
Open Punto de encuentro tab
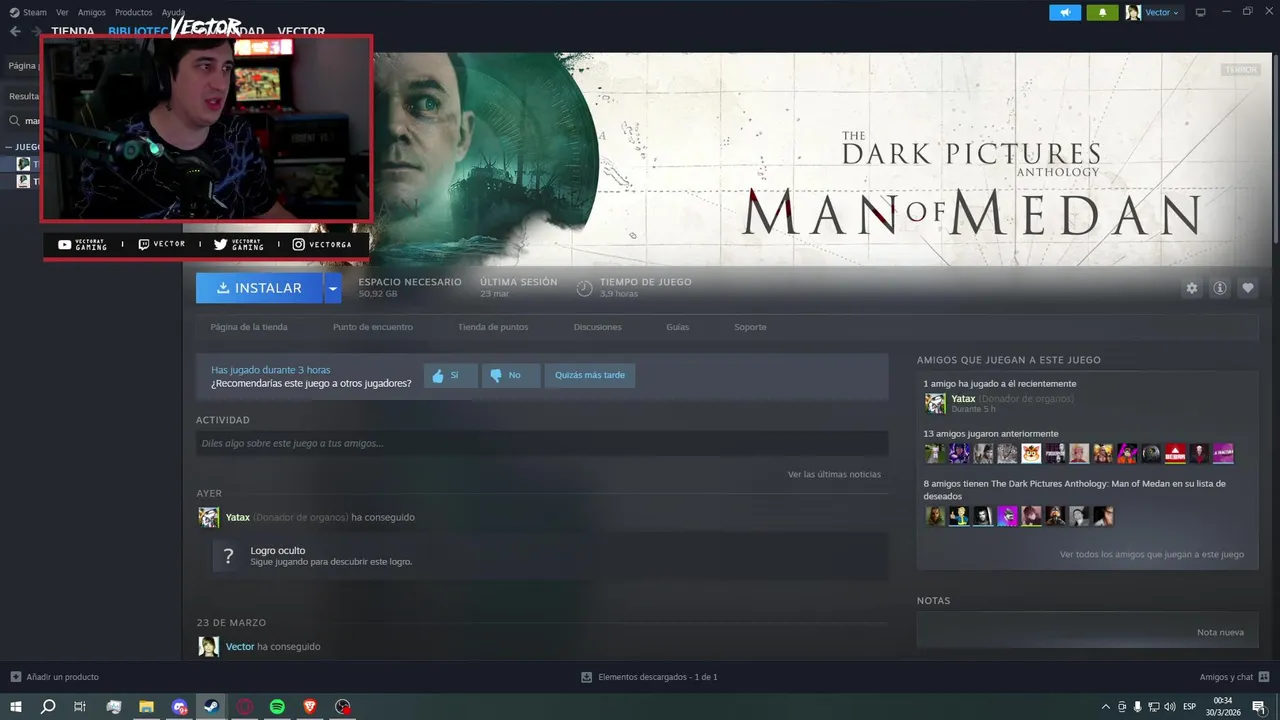(373, 327)
